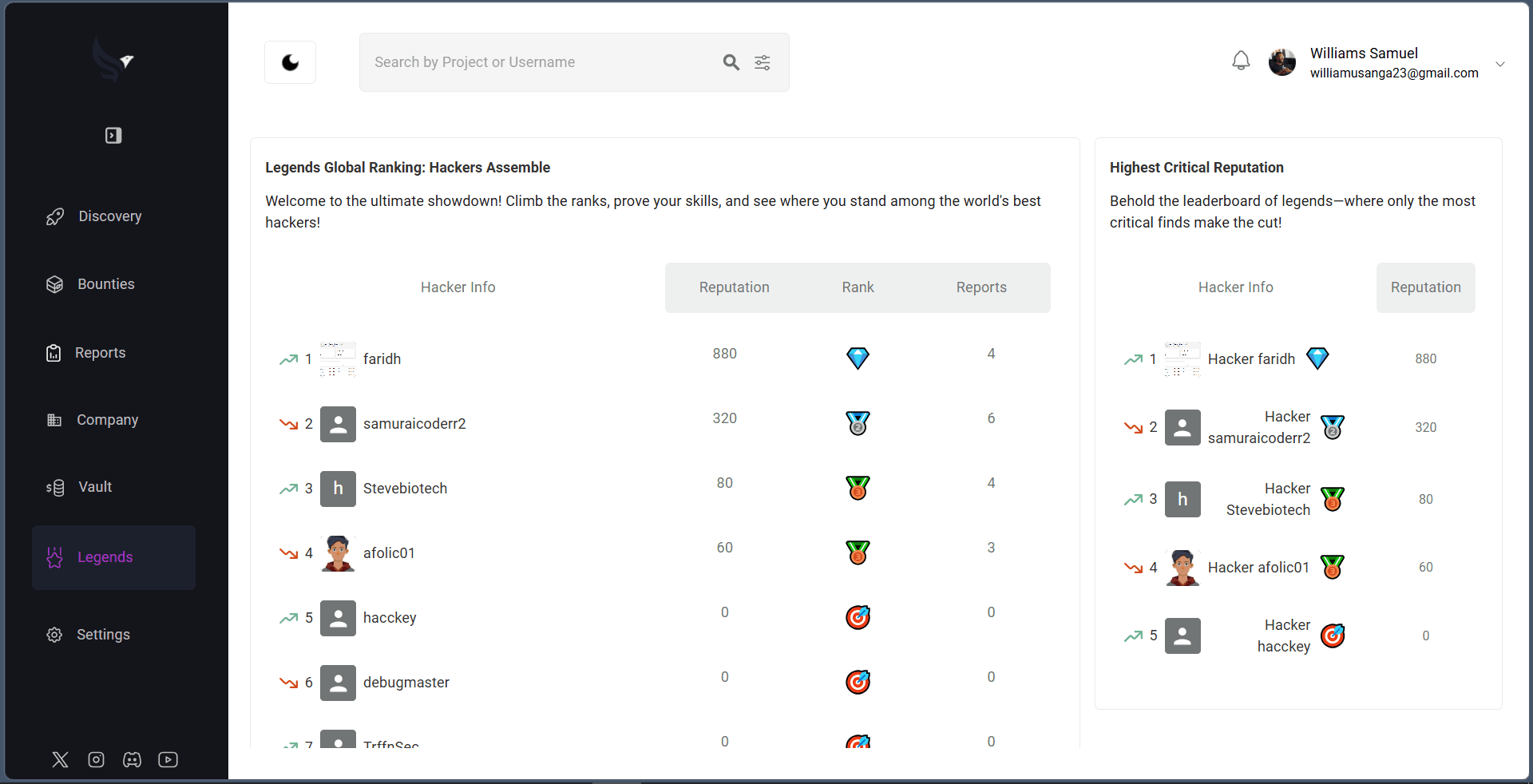
Task: Open the YouTube social link
Action: pyautogui.click(x=168, y=759)
